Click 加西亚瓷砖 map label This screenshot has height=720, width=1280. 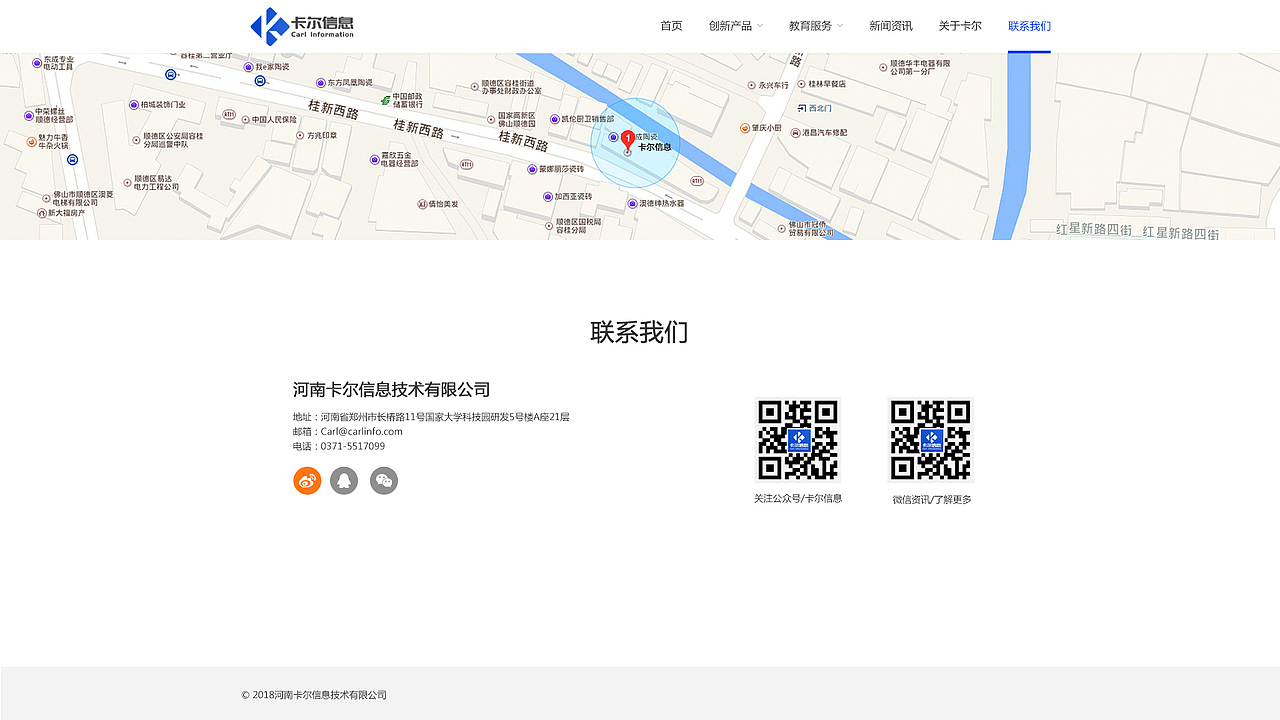(573, 197)
